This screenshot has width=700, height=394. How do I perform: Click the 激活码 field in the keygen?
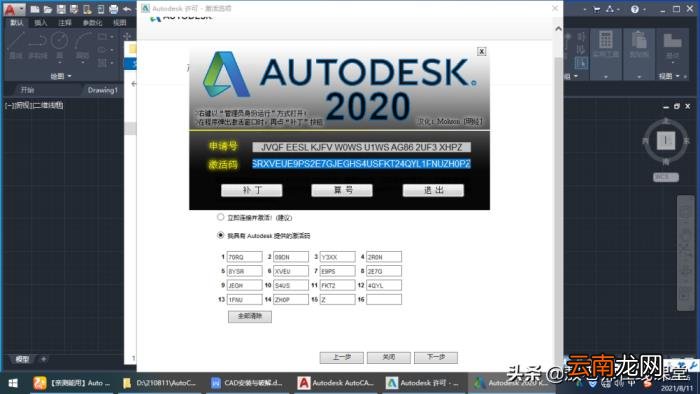tap(361, 164)
